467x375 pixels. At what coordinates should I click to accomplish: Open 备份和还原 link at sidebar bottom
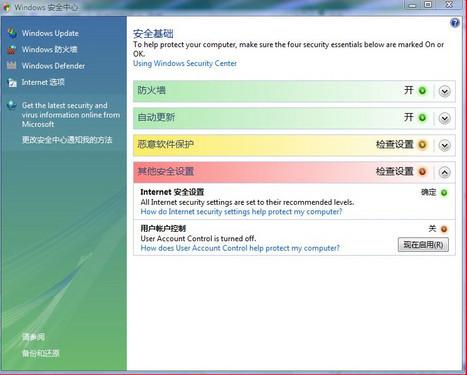pyautogui.click(x=41, y=353)
